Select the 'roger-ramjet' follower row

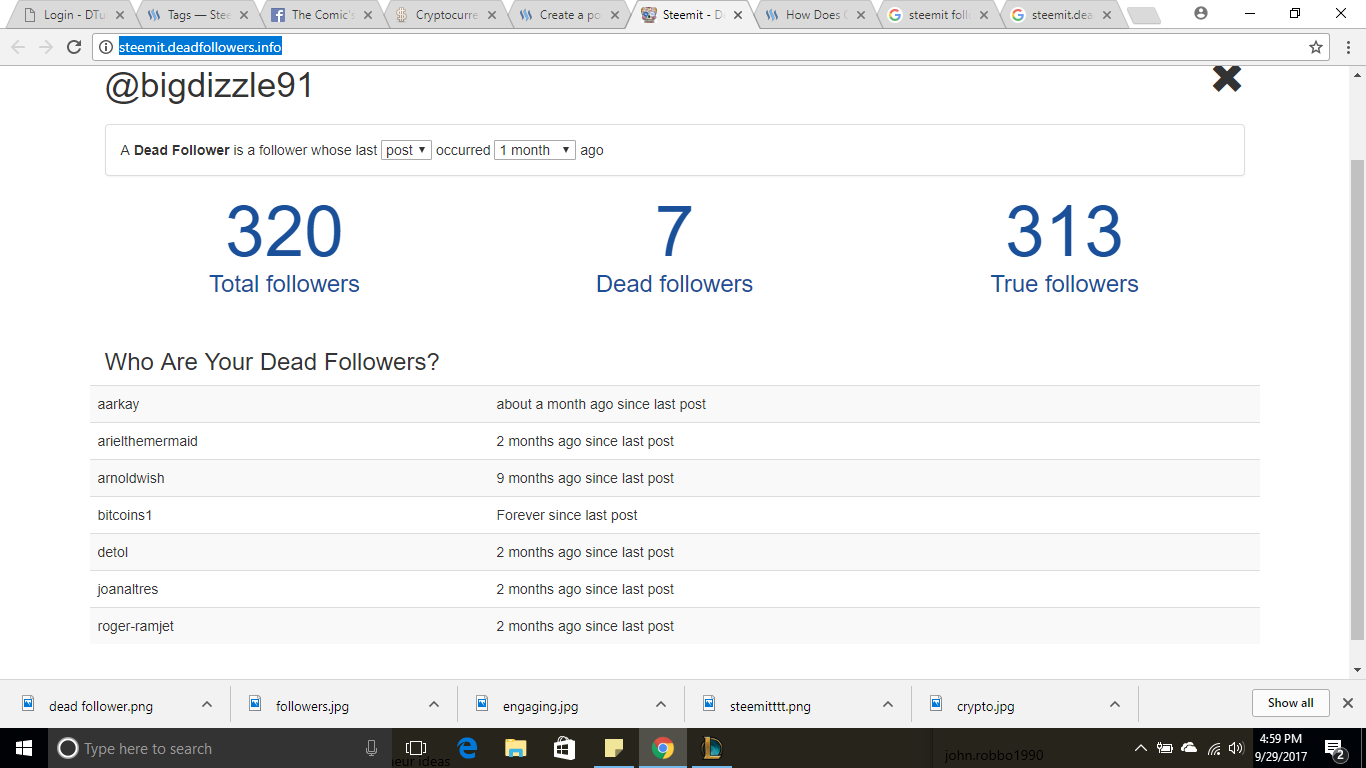(675, 626)
